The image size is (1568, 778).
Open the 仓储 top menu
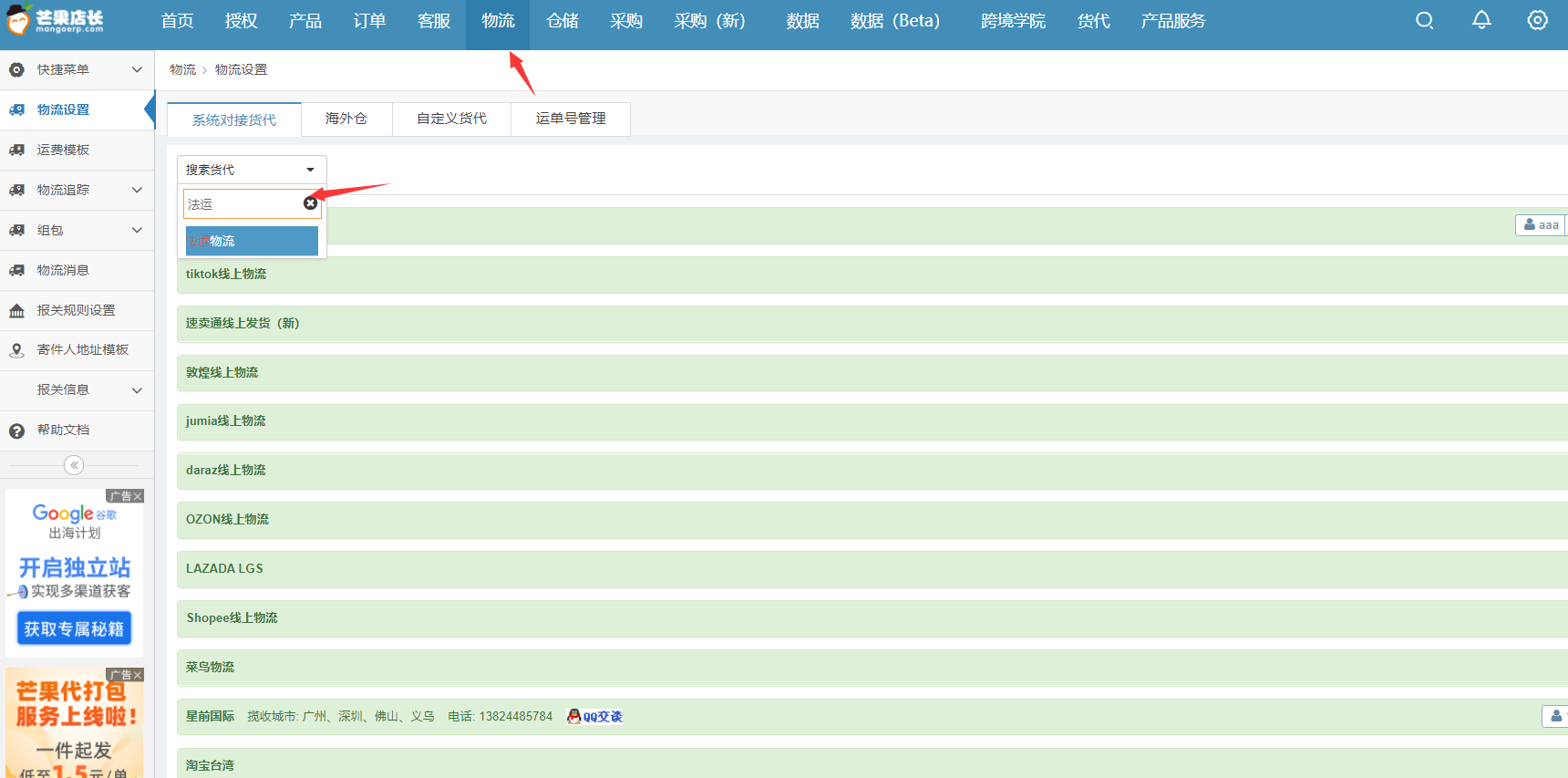[562, 20]
